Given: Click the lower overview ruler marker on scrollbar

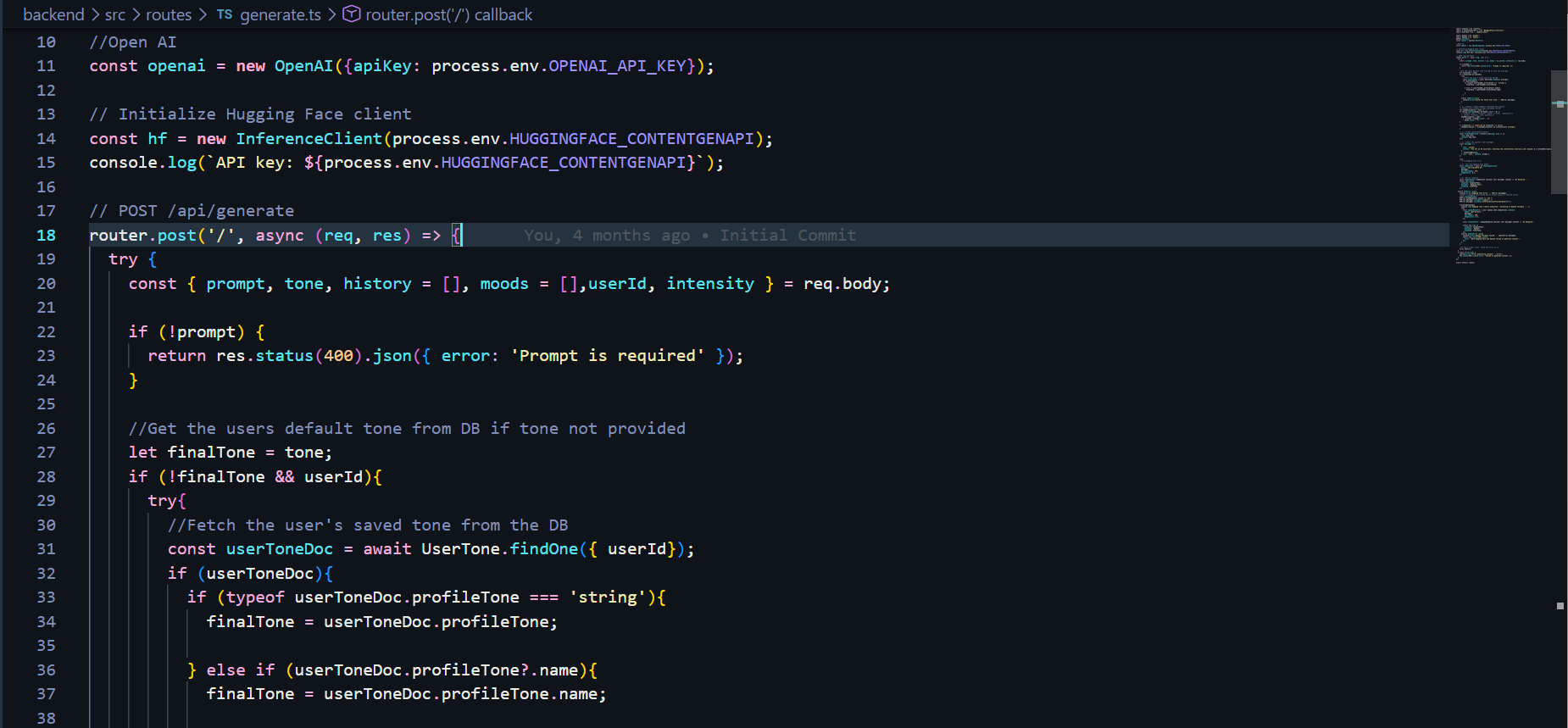Looking at the screenshot, I should coord(1560,606).
